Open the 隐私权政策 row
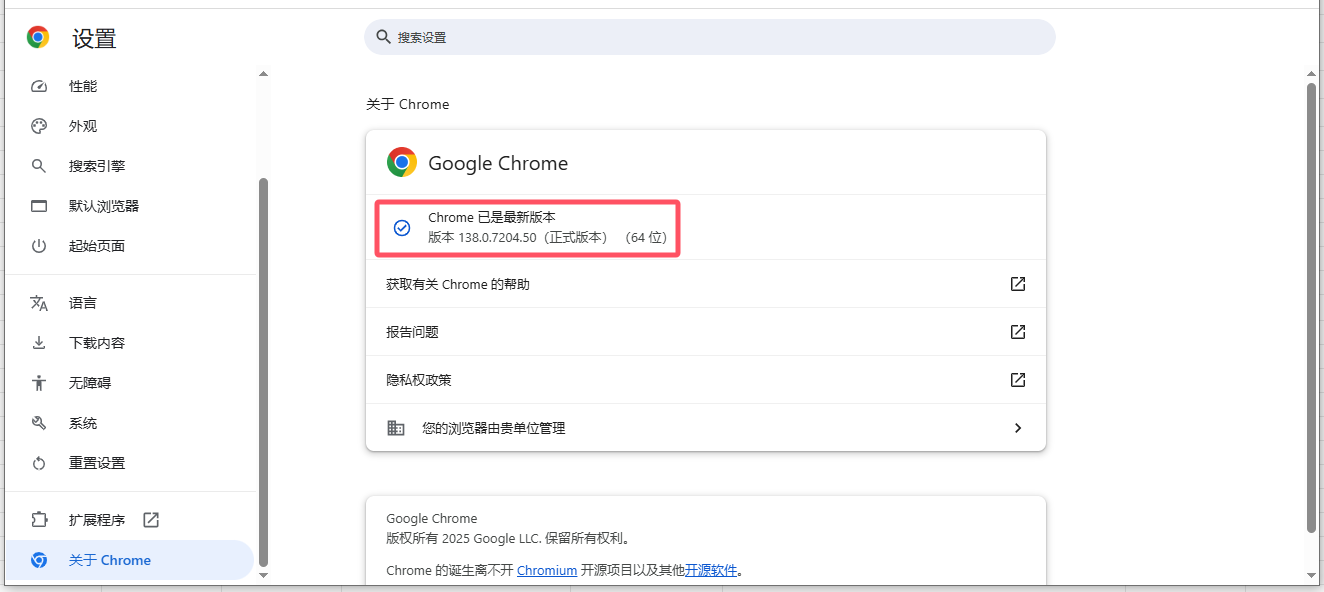This screenshot has width=1324, height=592. point(706,380)
